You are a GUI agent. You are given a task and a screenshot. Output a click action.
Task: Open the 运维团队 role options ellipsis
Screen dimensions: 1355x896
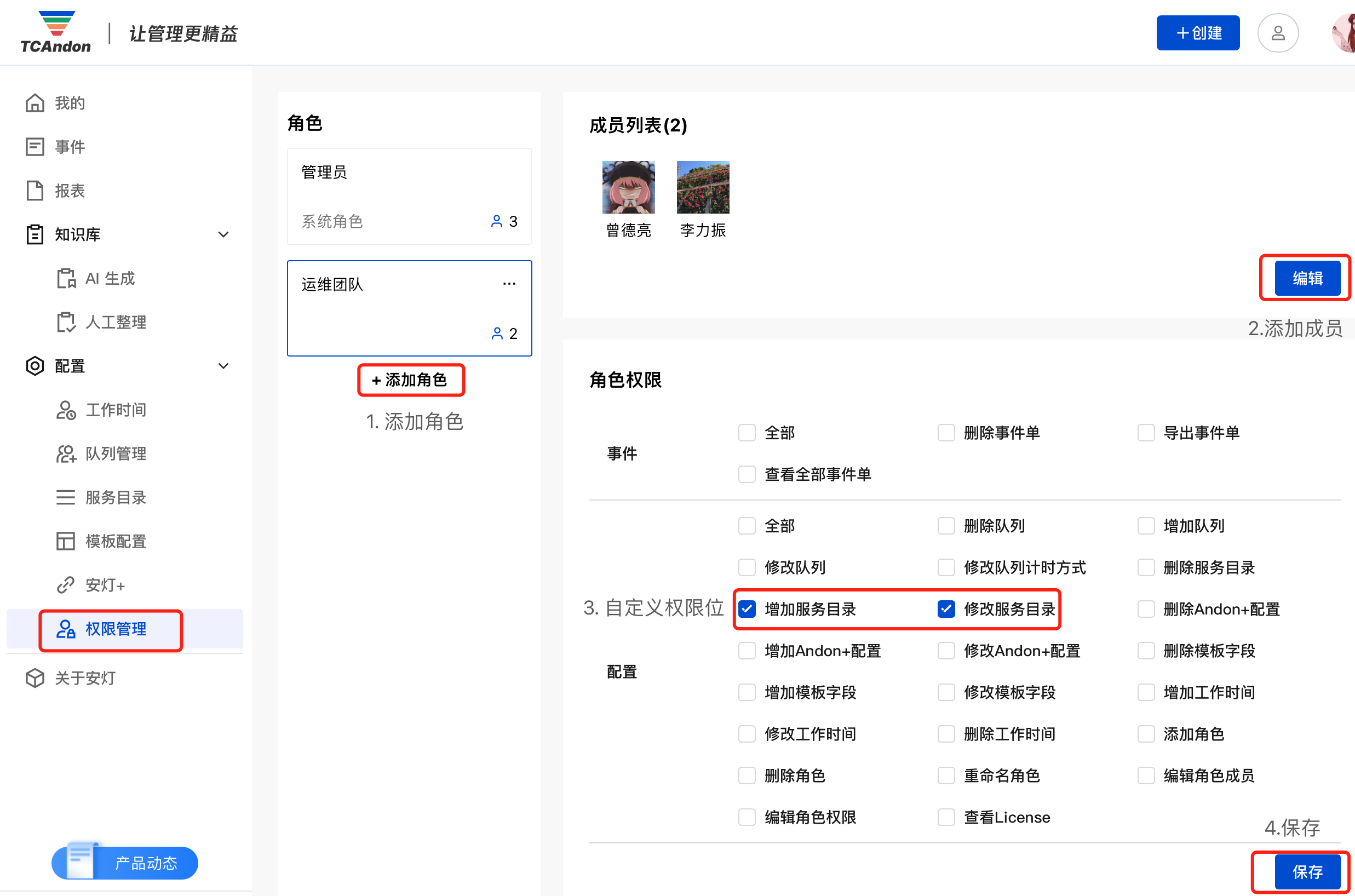tap(509, 284)
